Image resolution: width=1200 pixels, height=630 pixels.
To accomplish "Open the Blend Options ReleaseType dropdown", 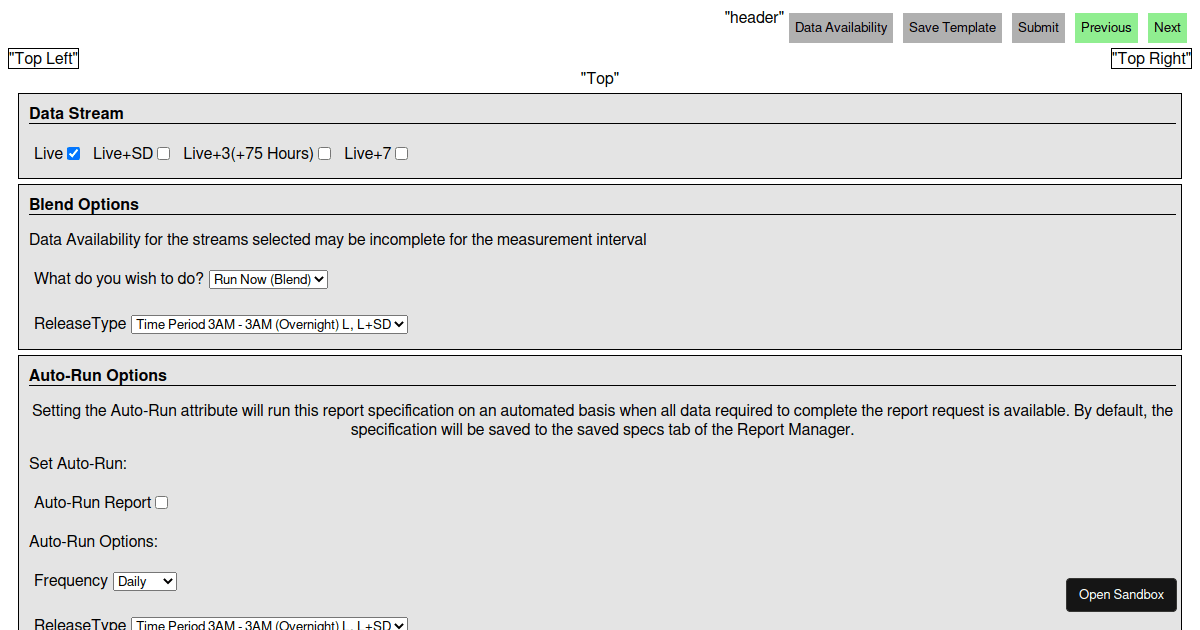I will (268, 324).
